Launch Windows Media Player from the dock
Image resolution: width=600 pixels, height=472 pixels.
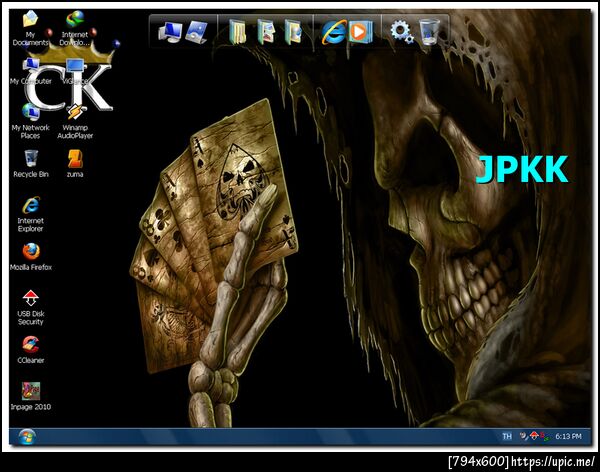click(x=360, y=32)
